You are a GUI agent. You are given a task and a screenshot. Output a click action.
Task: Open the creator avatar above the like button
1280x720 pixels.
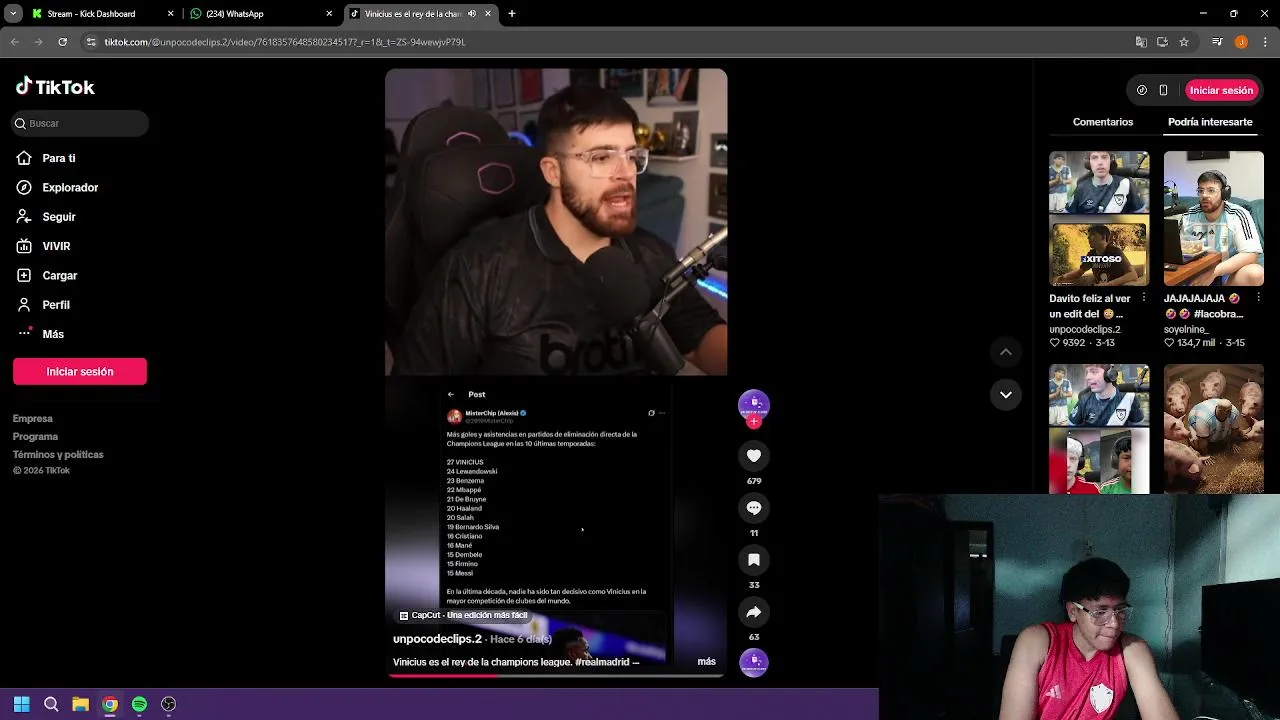pyautogui.click(x=754, y=404)
